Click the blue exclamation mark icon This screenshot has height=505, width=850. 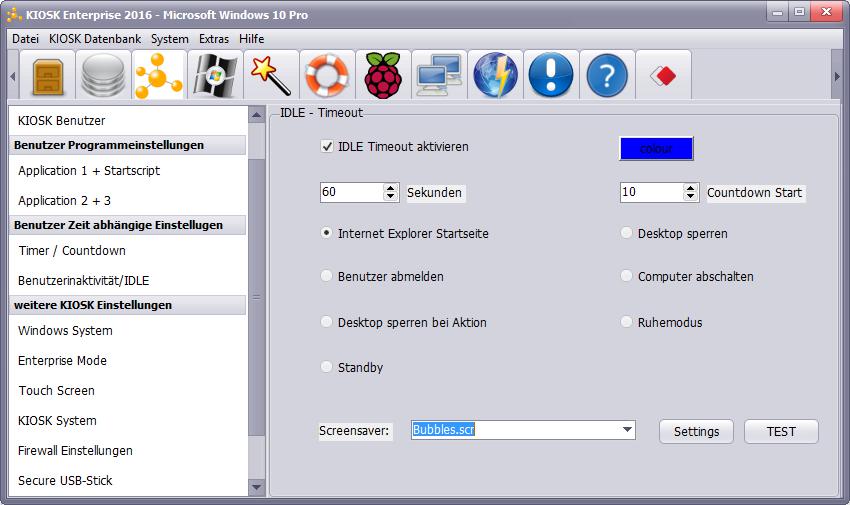click(x=551, y=76)
